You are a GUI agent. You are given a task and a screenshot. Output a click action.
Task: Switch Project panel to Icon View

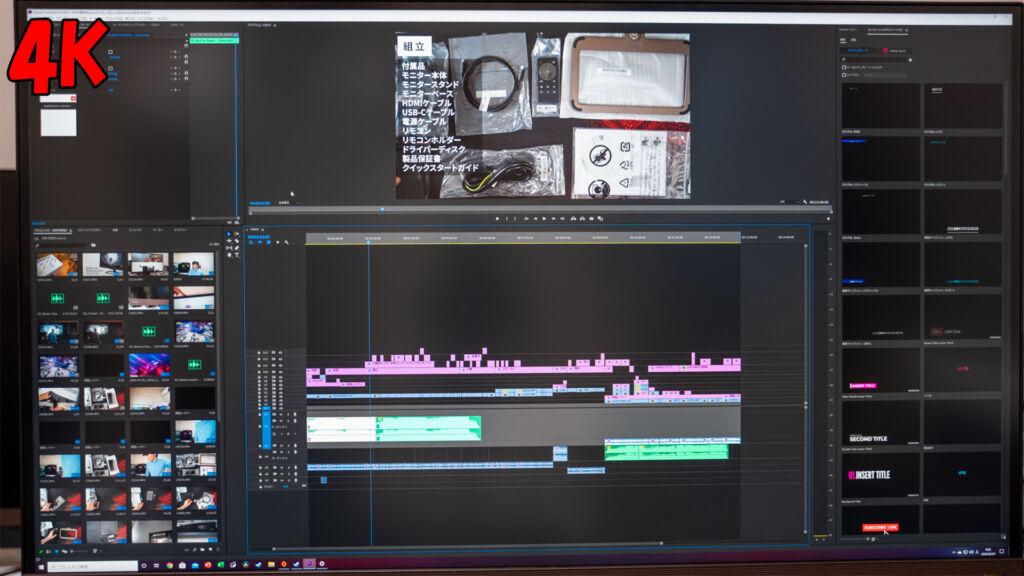pyautogui.click(x=57, y=552)
